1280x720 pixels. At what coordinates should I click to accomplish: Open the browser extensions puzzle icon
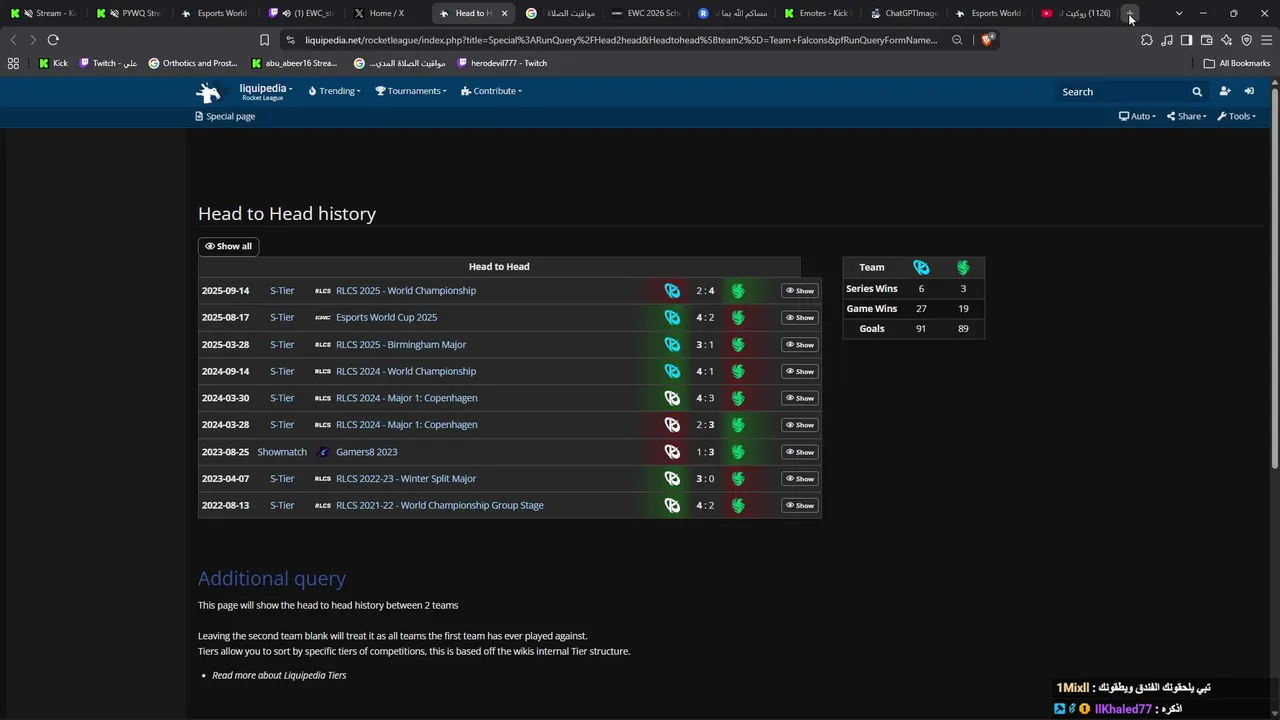tap(1147, 40)
